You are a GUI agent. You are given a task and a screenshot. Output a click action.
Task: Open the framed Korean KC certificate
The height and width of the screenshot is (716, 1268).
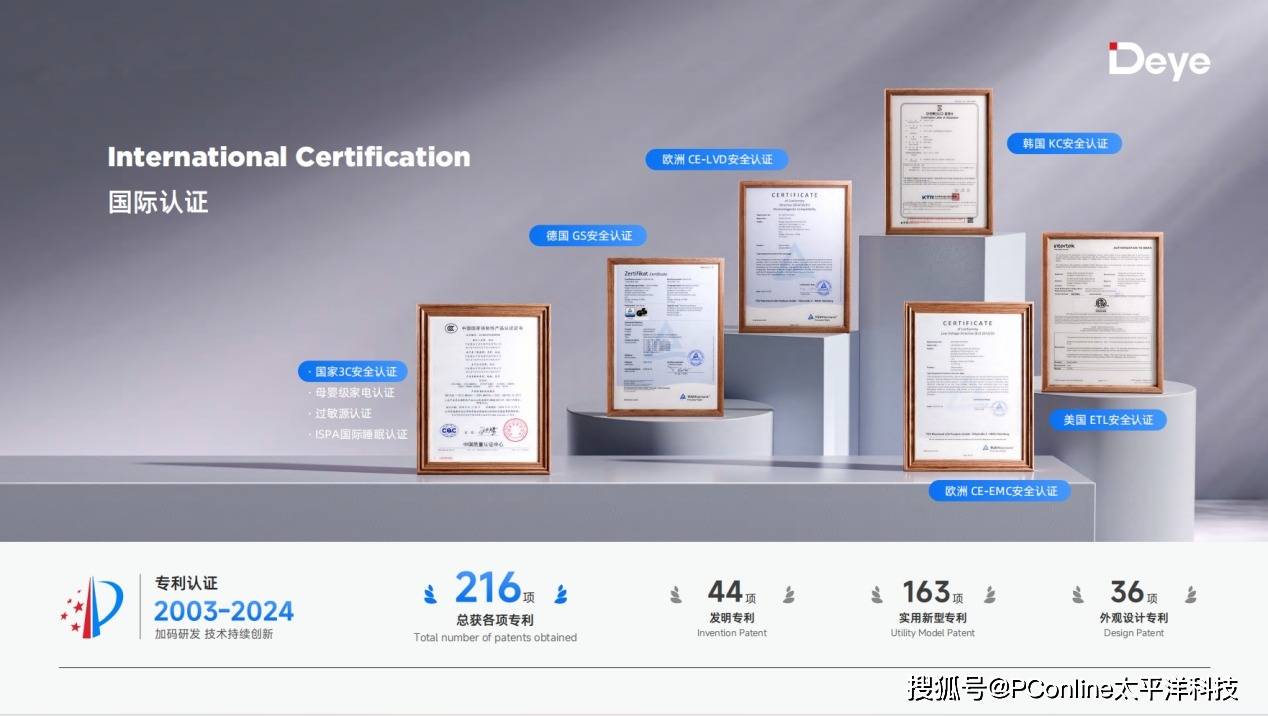point(938,161)
